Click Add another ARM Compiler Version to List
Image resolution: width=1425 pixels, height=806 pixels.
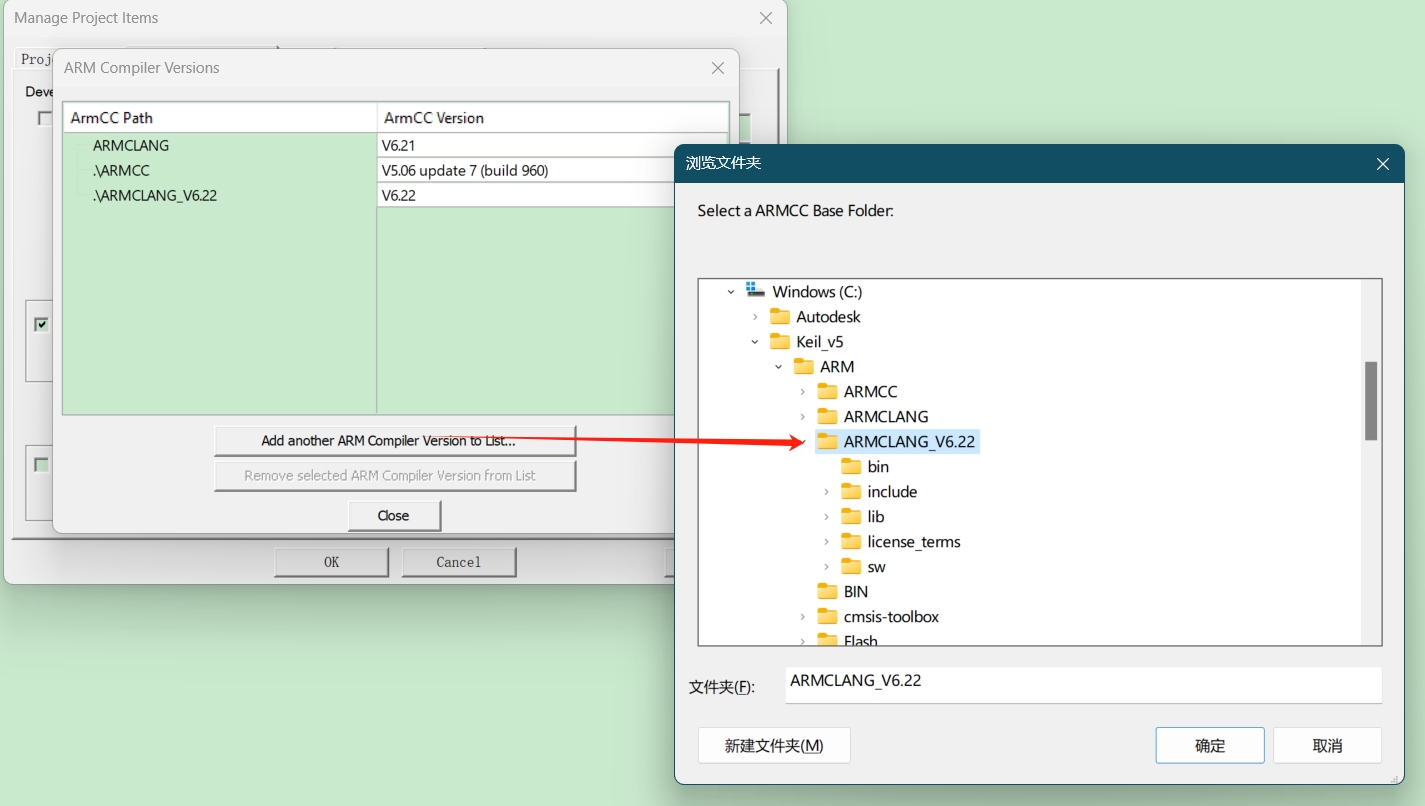pos(395,441)
